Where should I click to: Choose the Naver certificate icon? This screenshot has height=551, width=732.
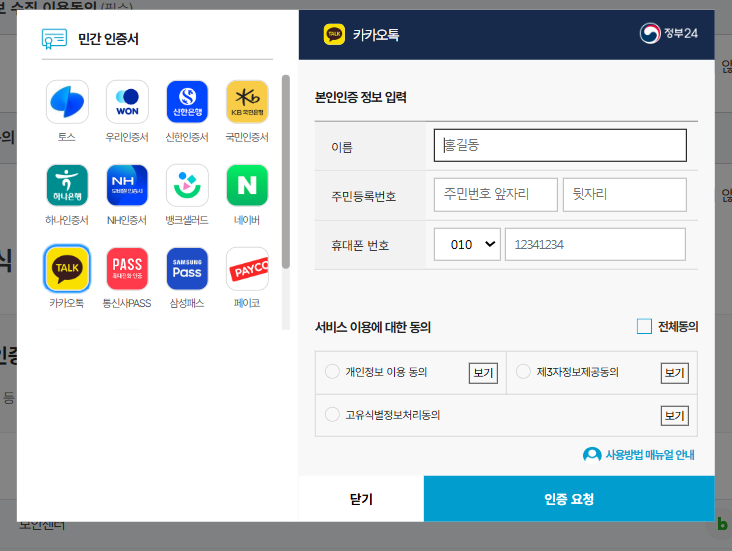coord(247,185)
